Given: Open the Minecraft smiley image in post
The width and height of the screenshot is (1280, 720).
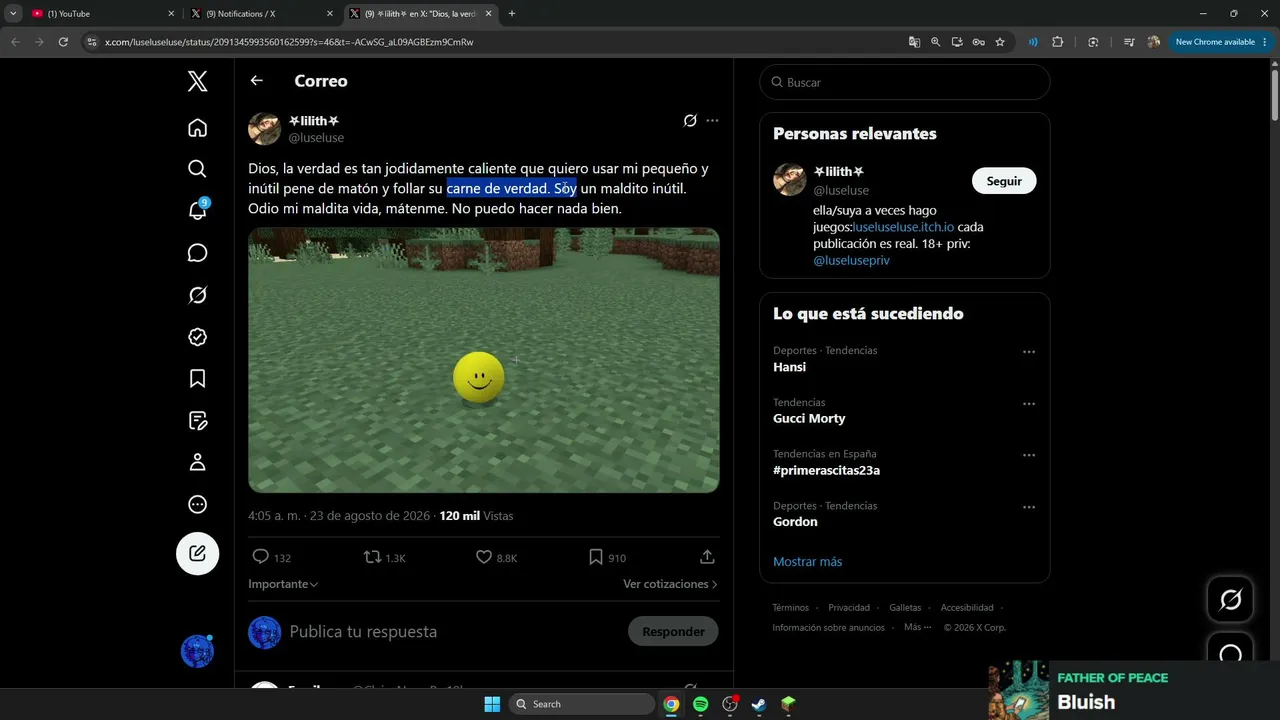Looking at the screenshot, I should (484, 360).
